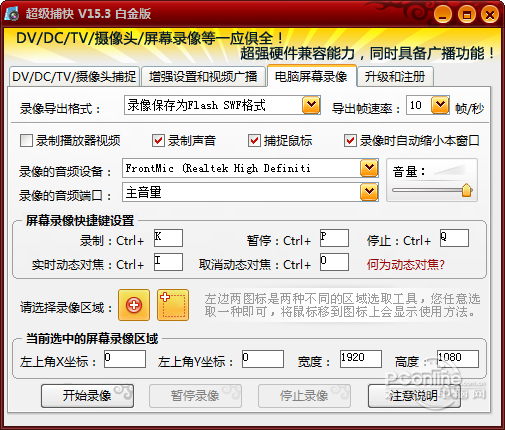Maximize the 超级捕快 window
The image size is (505, 430).
[467, 15]
